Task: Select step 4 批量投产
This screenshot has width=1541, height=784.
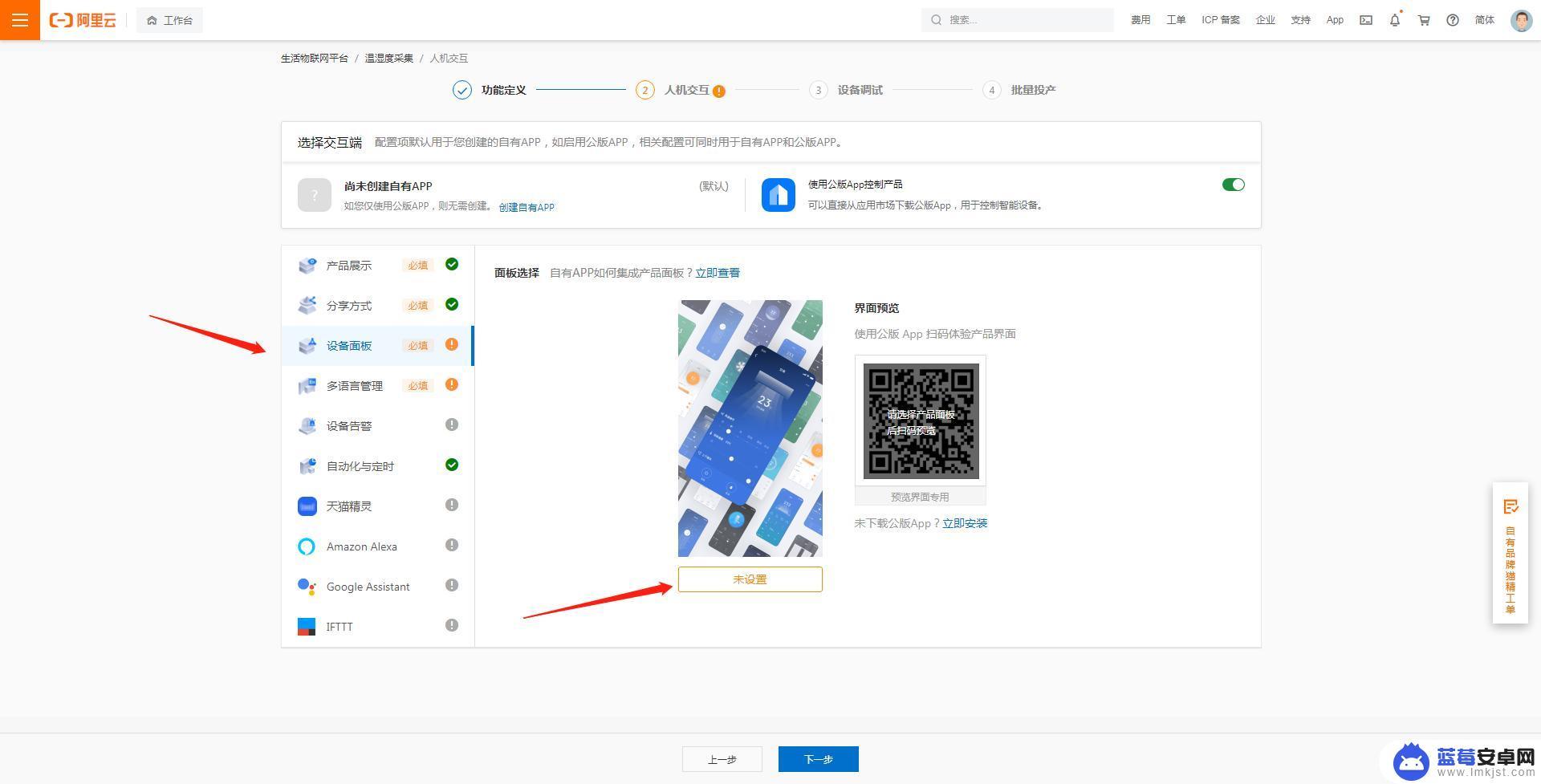Action: [1019, 90]
